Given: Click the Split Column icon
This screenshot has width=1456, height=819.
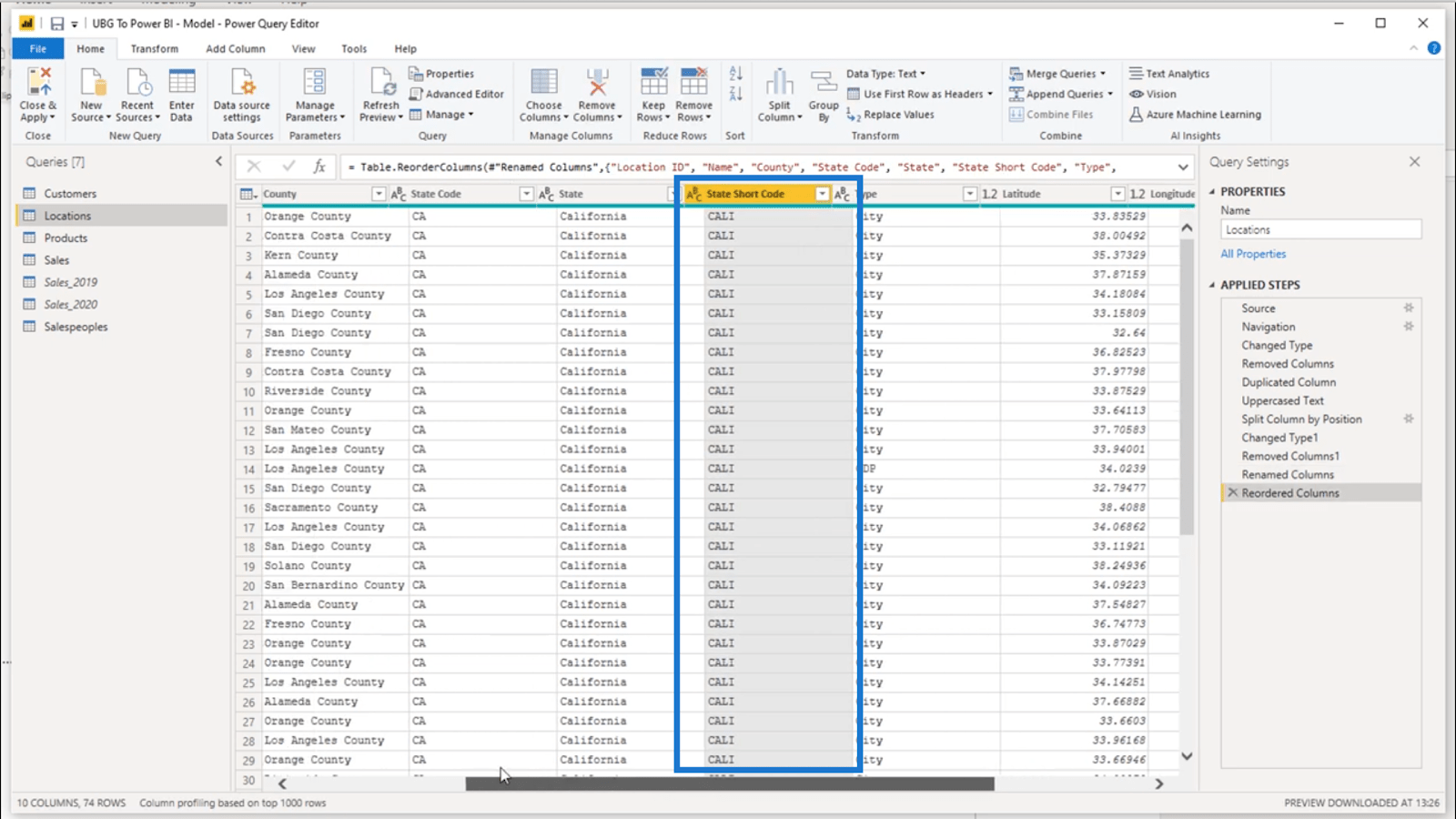Looking at the screenshot, I should tap(780, 82).
